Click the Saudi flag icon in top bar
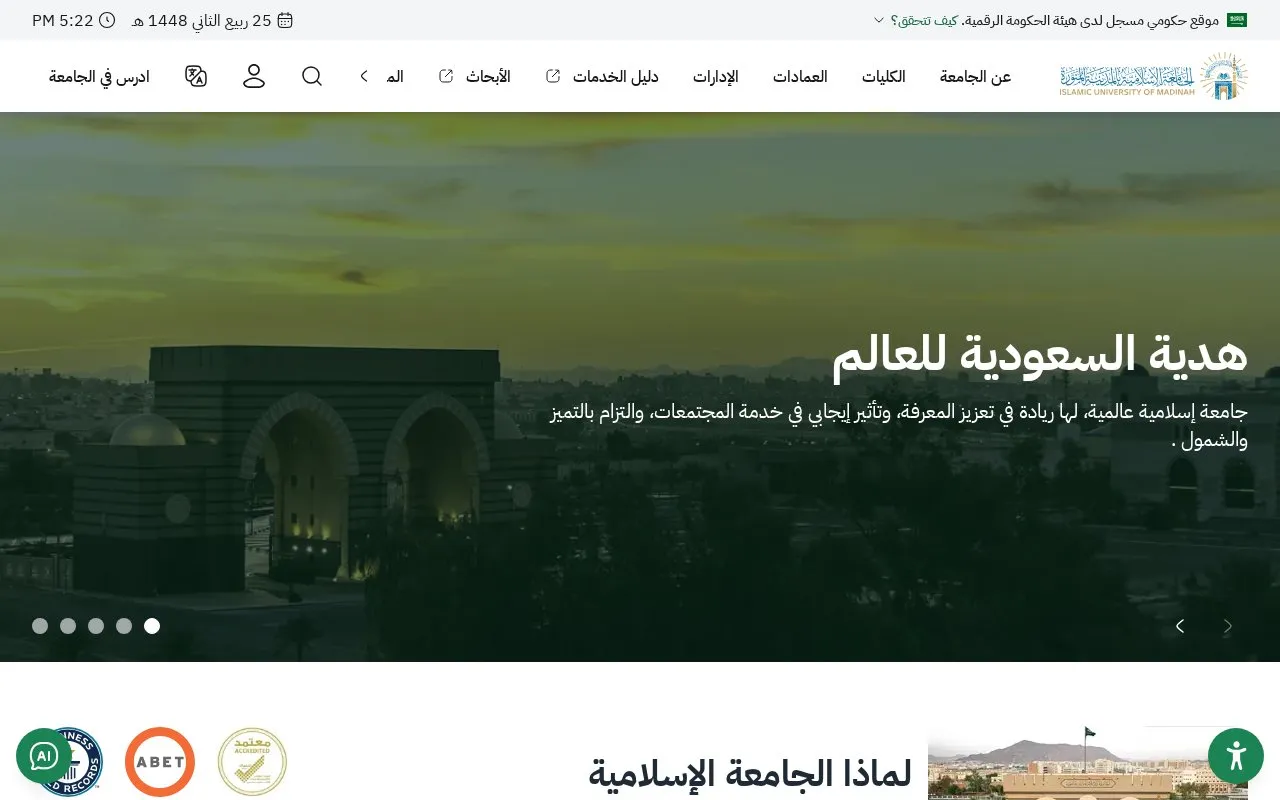Image resolution: width=1280 pixels, height=800 pixels. pos(1237,20)
